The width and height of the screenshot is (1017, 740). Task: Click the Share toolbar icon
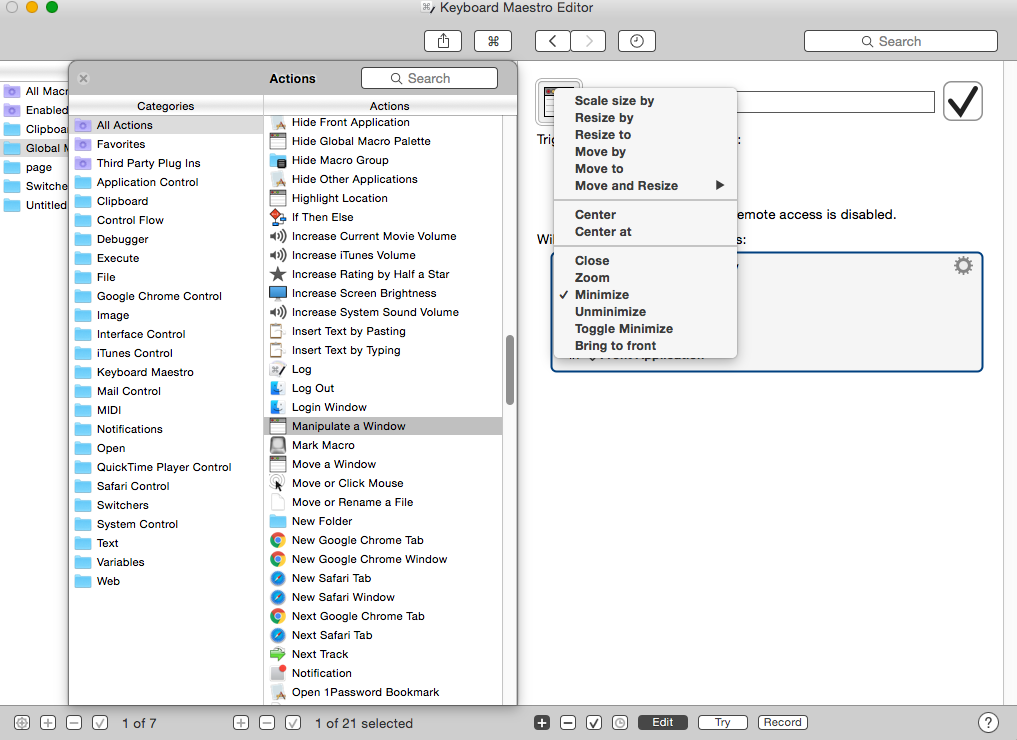443,41
